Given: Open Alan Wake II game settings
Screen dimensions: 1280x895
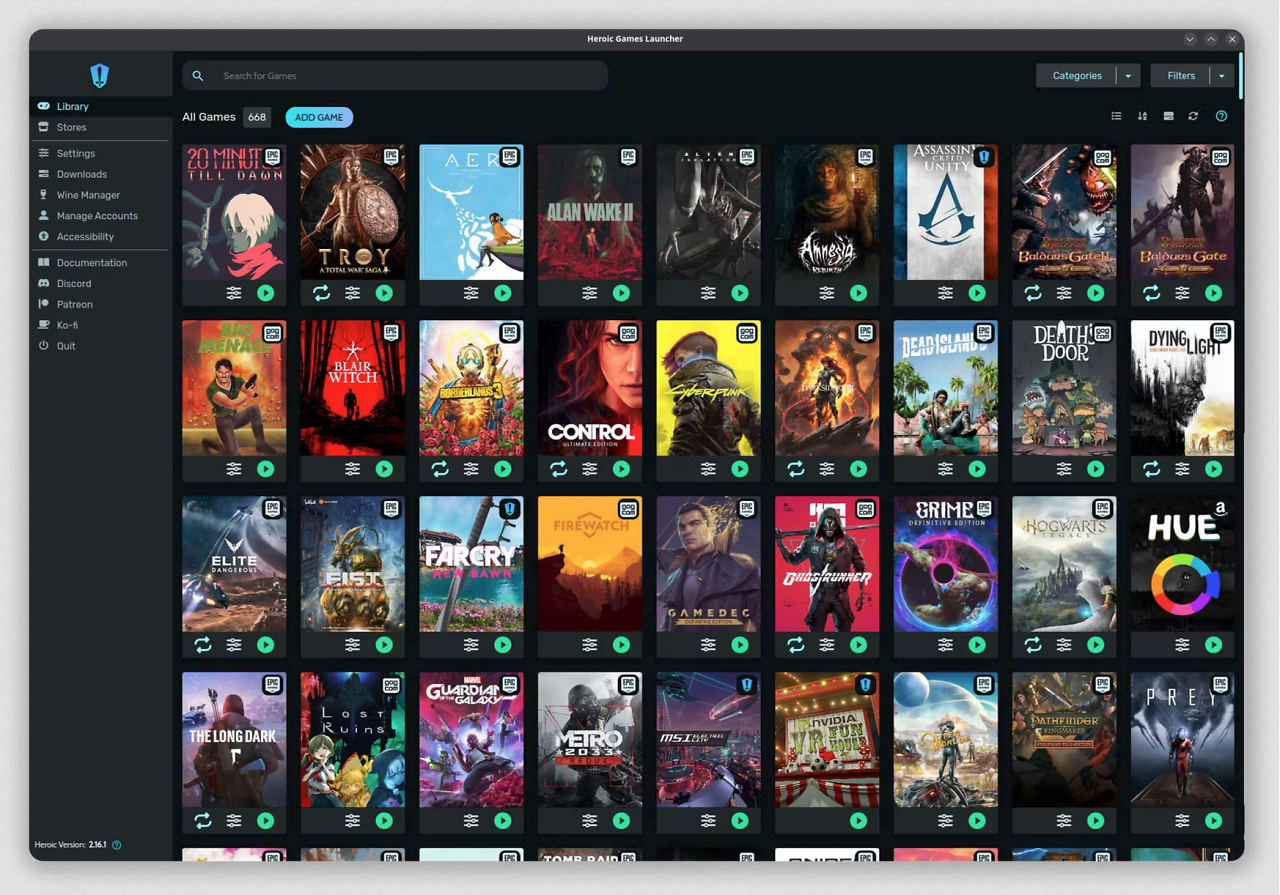Looking at the screenshot, I should click(x=590, y=293).
